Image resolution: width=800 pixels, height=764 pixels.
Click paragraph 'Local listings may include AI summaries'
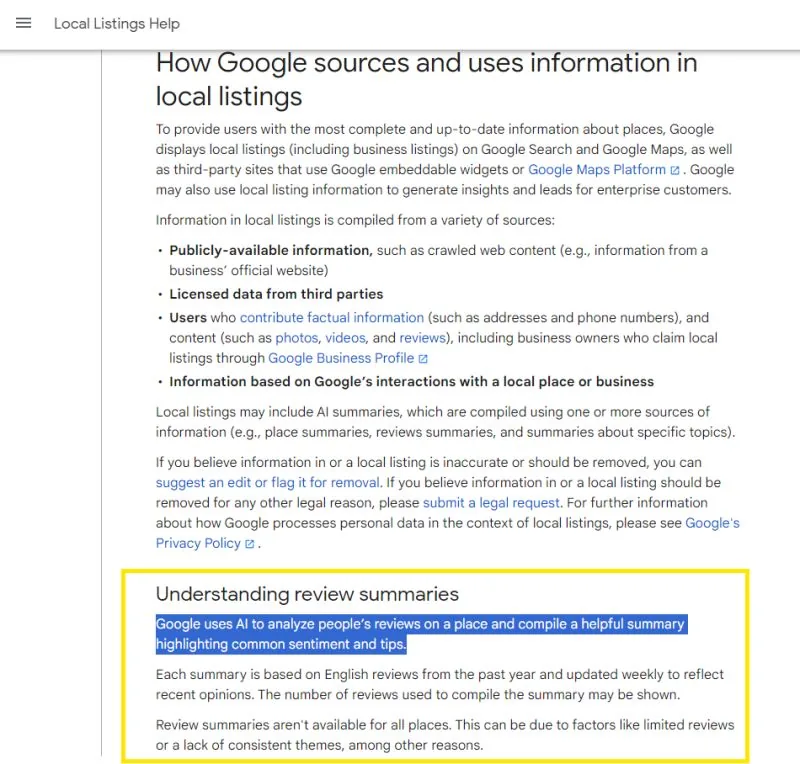(445, 422)
